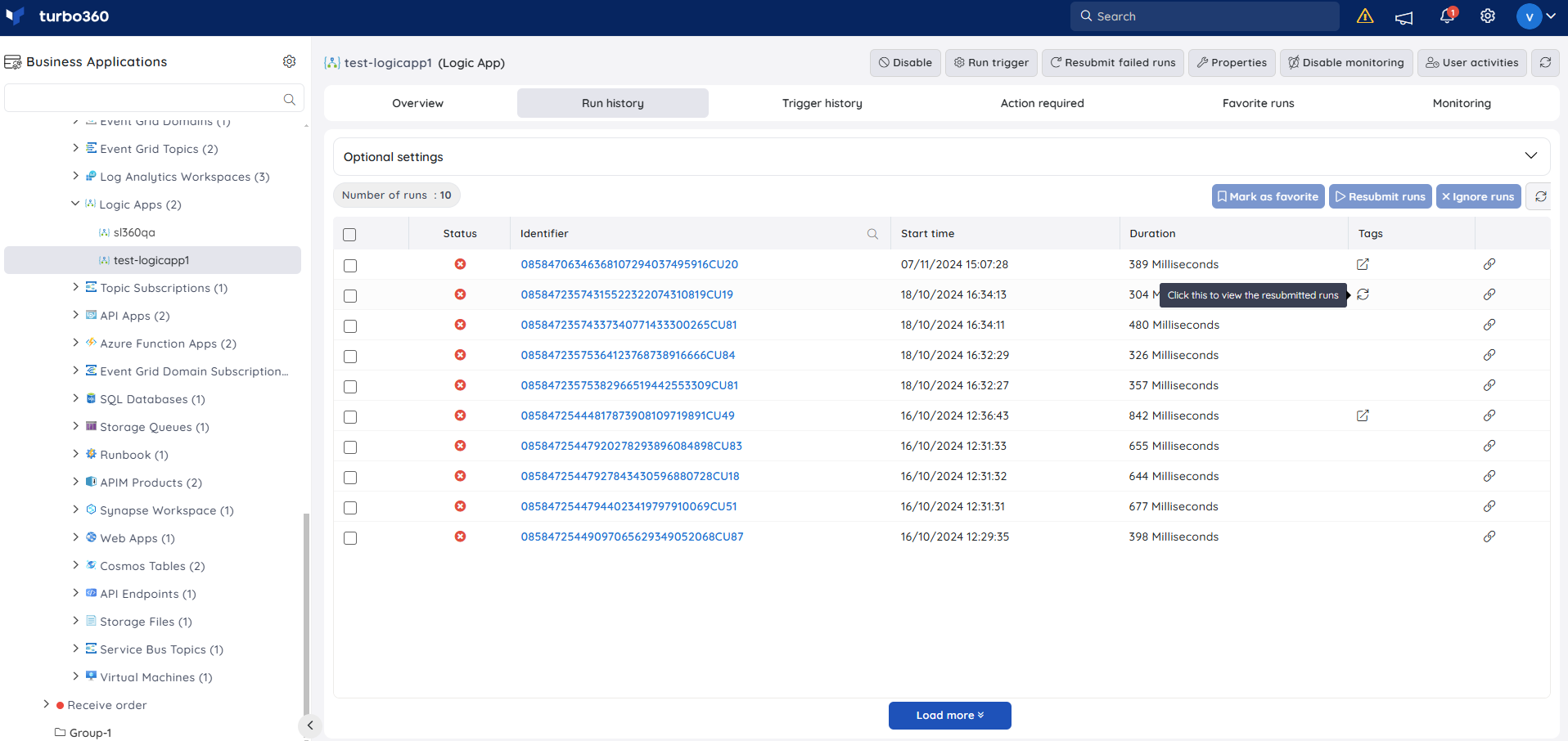Open the top bar settings gear

(x=1488, y=16)
